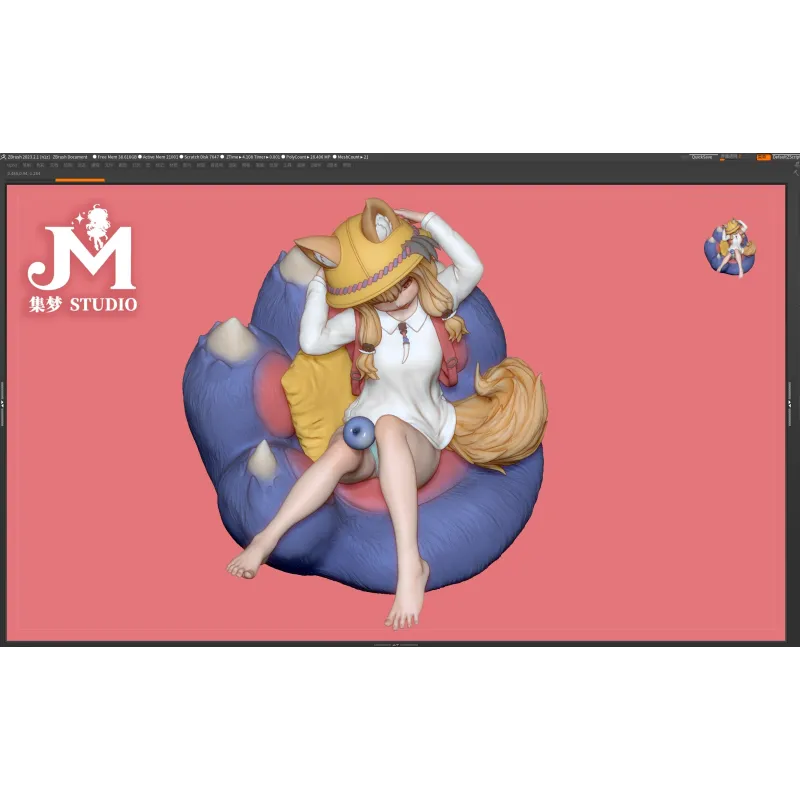Click the 'Free Mem 38.618GB' status text

pyautogui.click(x=115, y=157)
